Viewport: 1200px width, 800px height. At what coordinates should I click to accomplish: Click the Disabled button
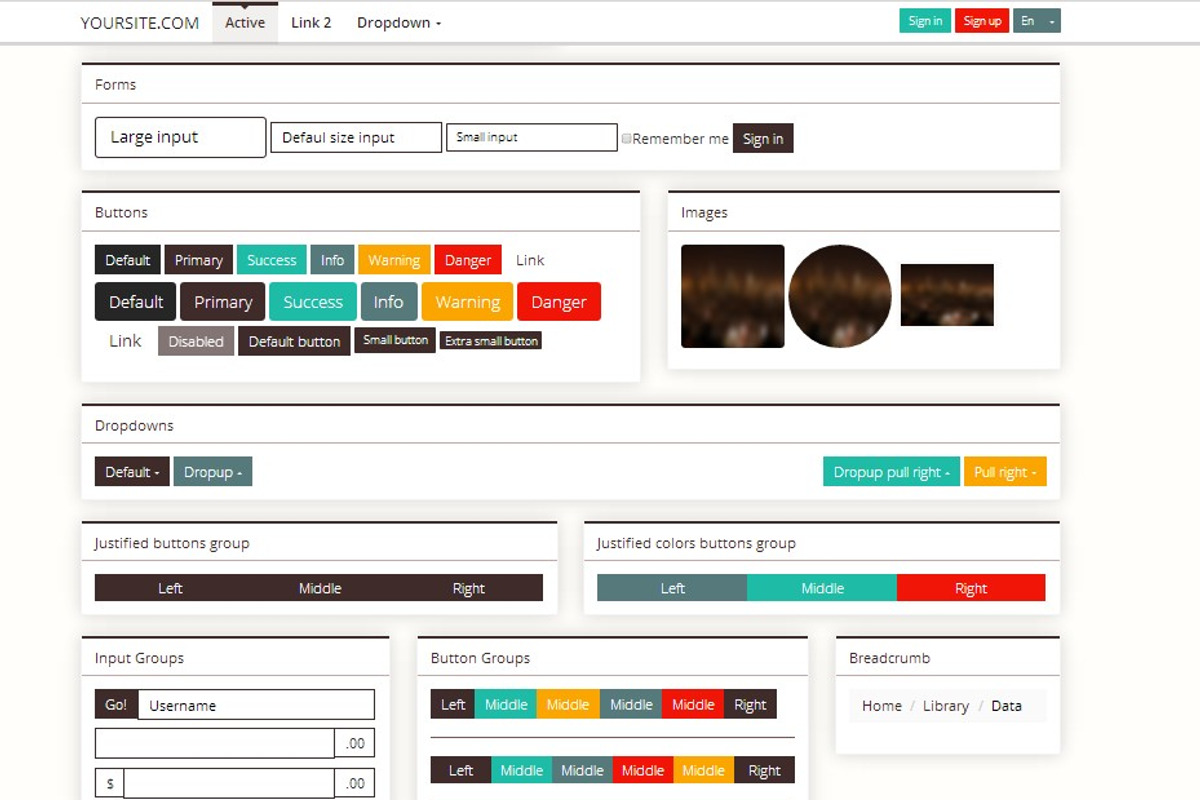click(x=195, y=340)
